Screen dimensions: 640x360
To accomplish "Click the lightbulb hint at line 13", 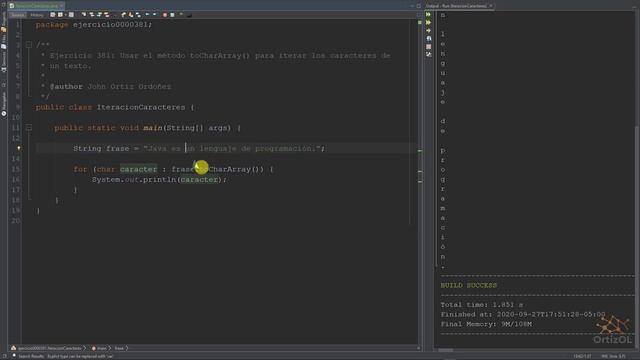I will (19, 149).
